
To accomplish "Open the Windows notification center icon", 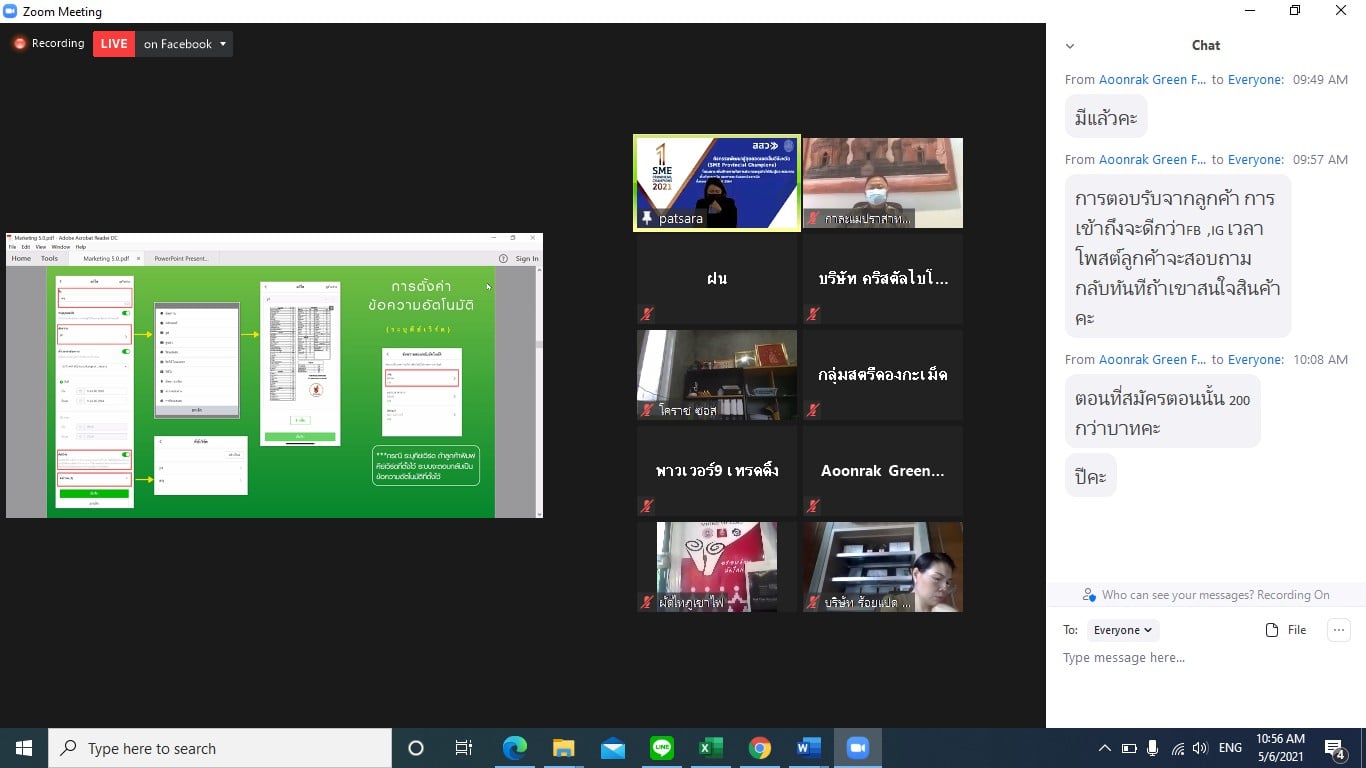I will (1335, 748).
